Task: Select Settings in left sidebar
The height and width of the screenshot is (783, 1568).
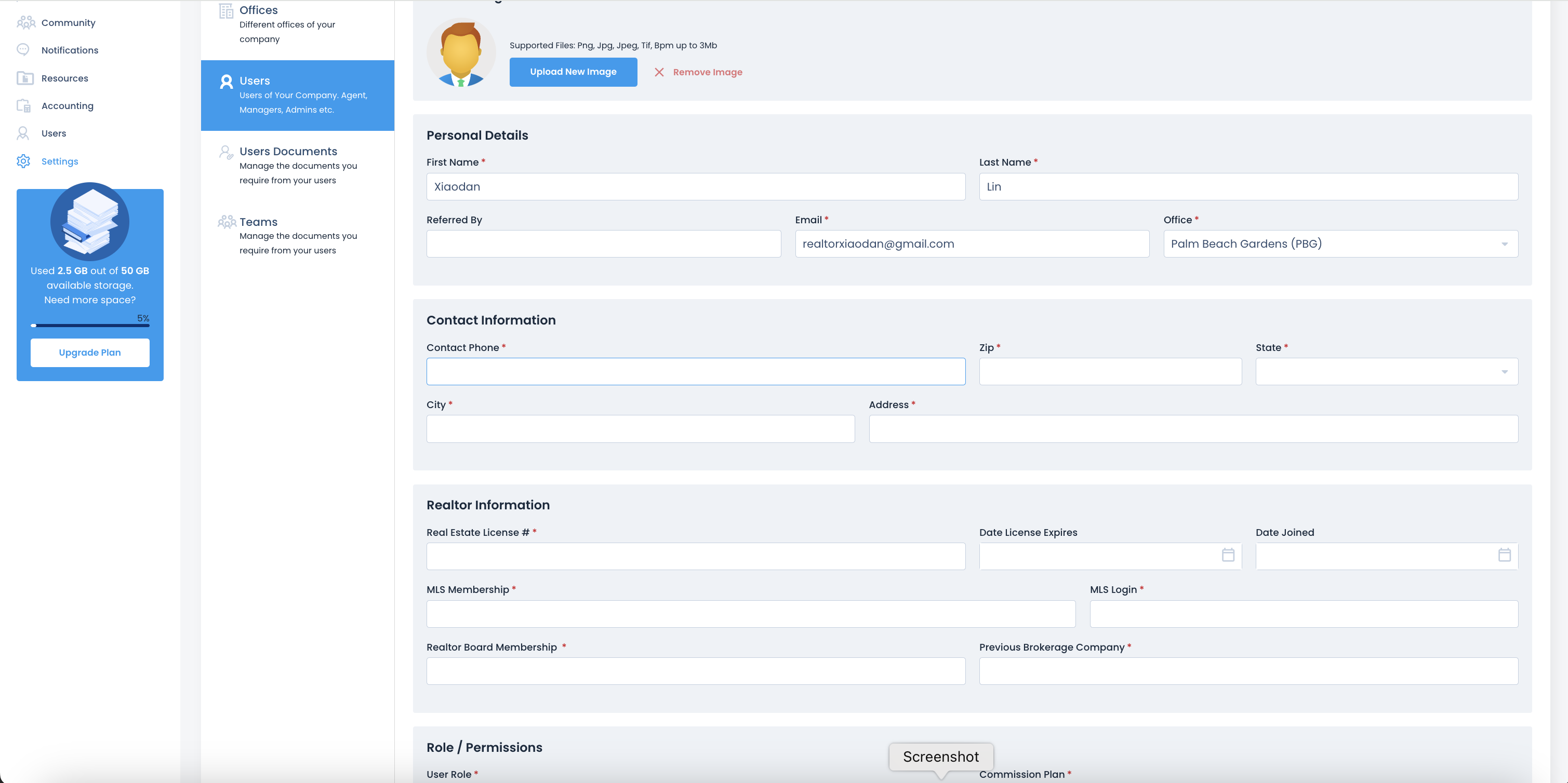Action: [x=60, y=161]
